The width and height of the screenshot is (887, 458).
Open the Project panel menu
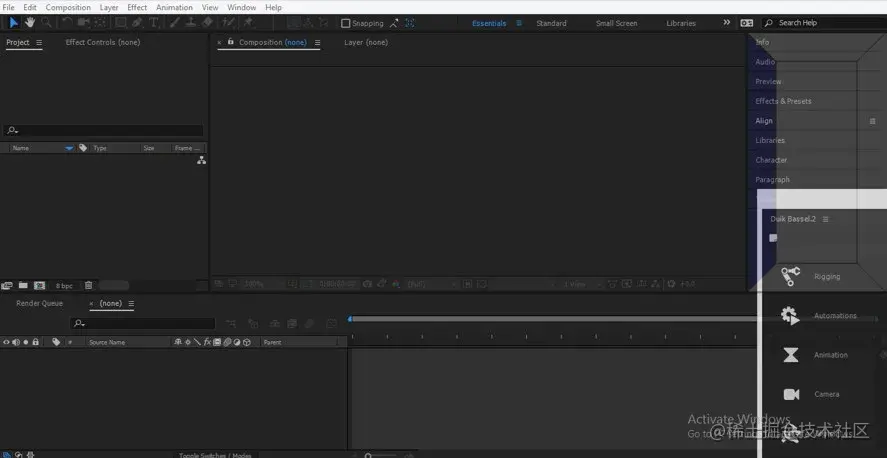tap(39, 42)
